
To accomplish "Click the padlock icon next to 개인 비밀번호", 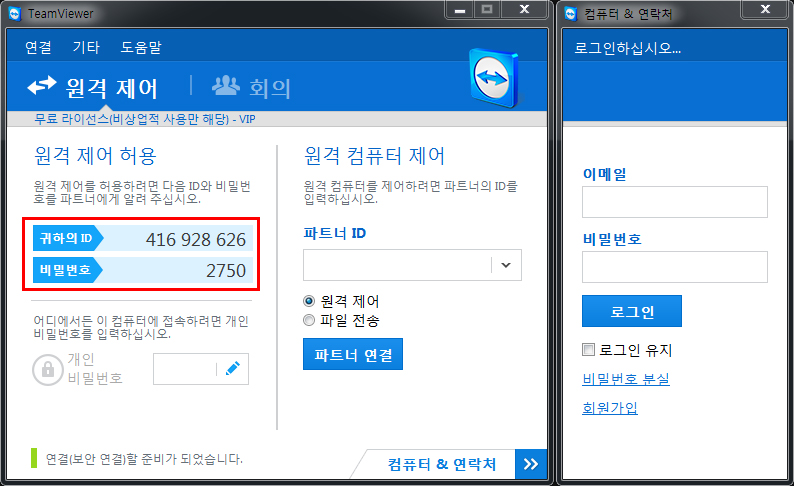I will click(48, 369).
